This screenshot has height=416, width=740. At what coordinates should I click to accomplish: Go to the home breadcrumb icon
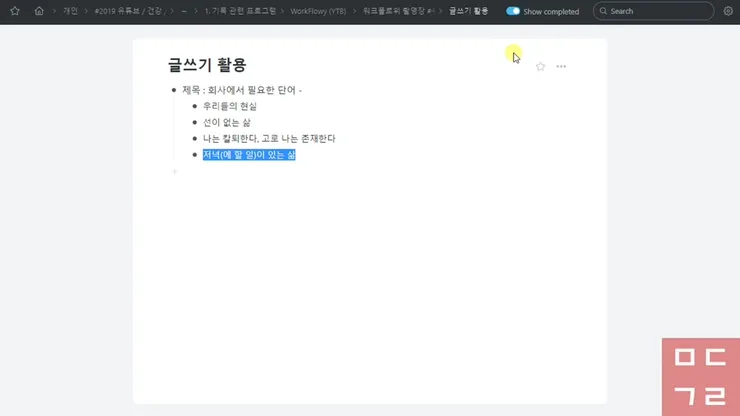pos(39,11)
